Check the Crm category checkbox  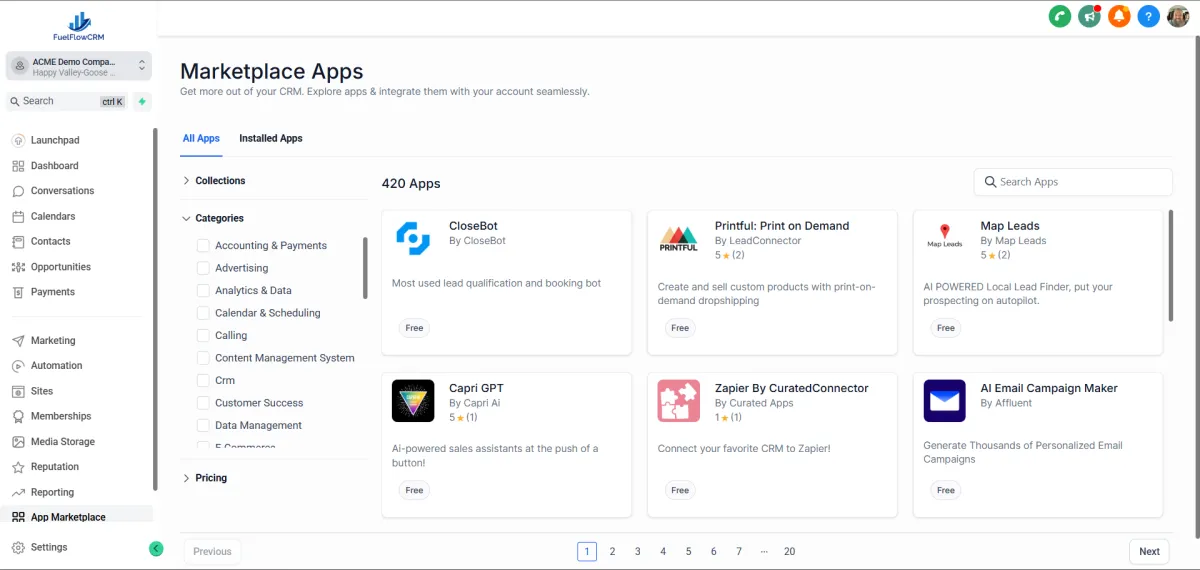click(x=203, y=380)
